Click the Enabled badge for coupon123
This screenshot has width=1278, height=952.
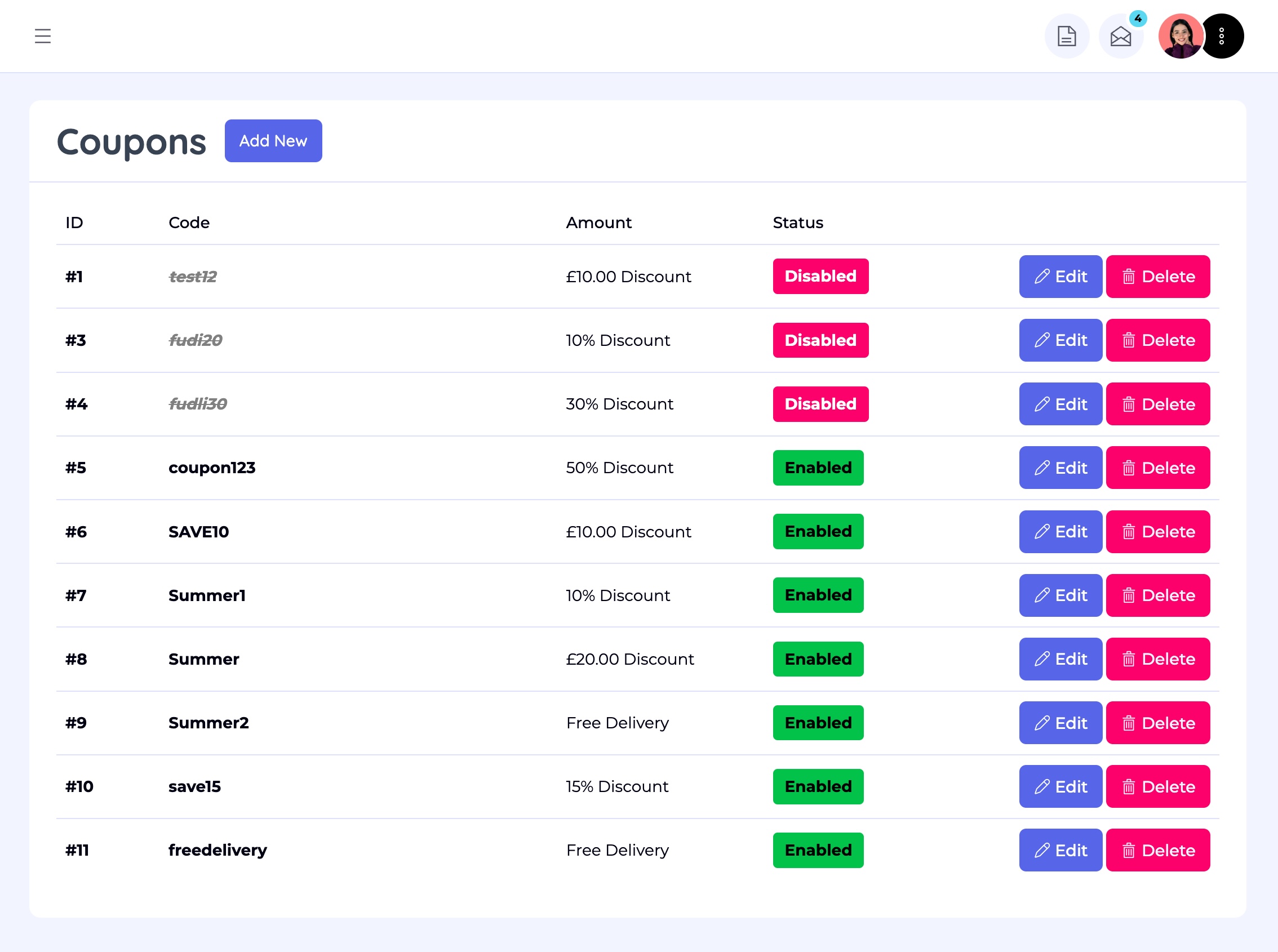click(x=818, y=468)
